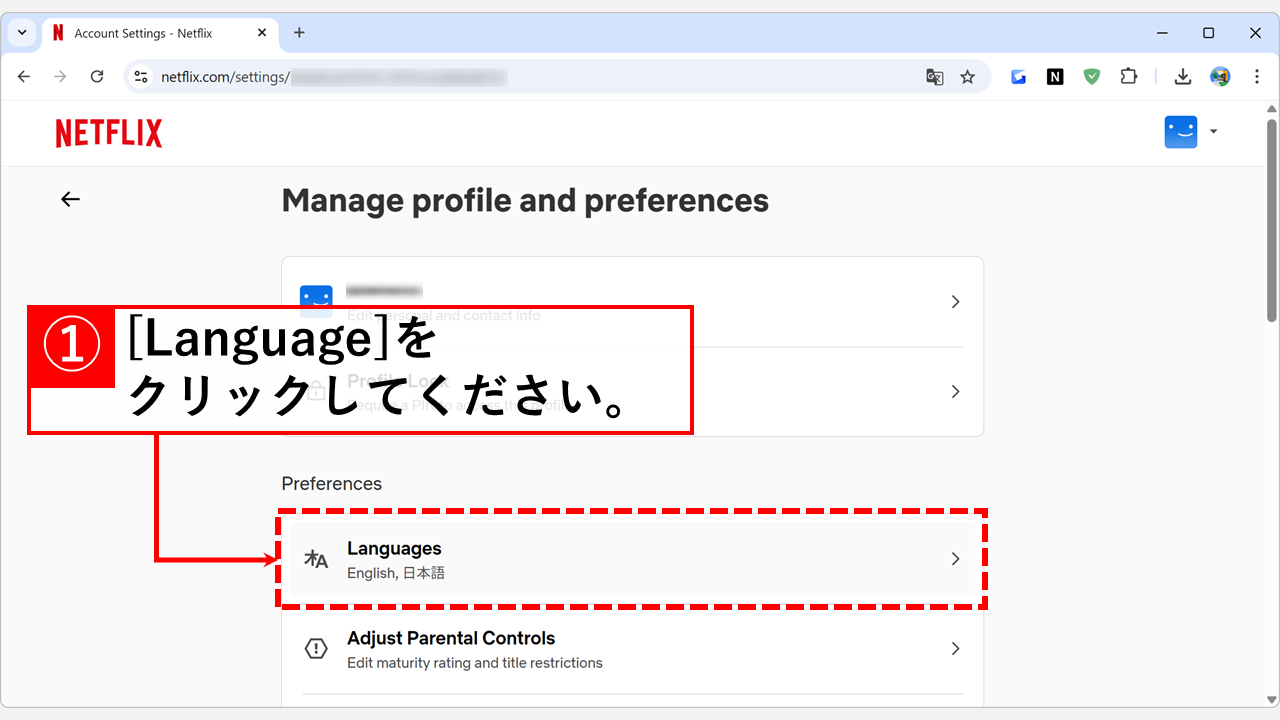
Task: Click the green shield extension icon
Action: (1092, 76)
